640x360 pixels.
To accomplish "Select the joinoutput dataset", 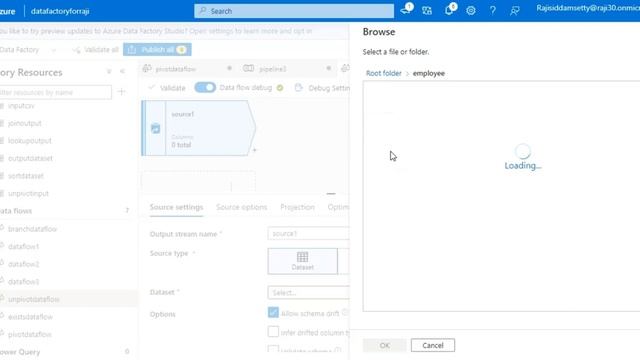I will tap(24, 123).
